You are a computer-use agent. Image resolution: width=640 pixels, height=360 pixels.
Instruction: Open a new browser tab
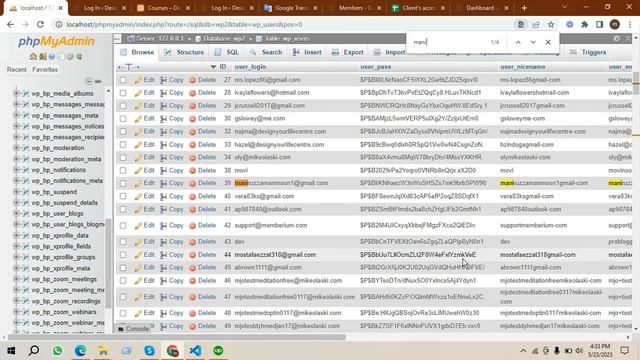tap(524, 8)
